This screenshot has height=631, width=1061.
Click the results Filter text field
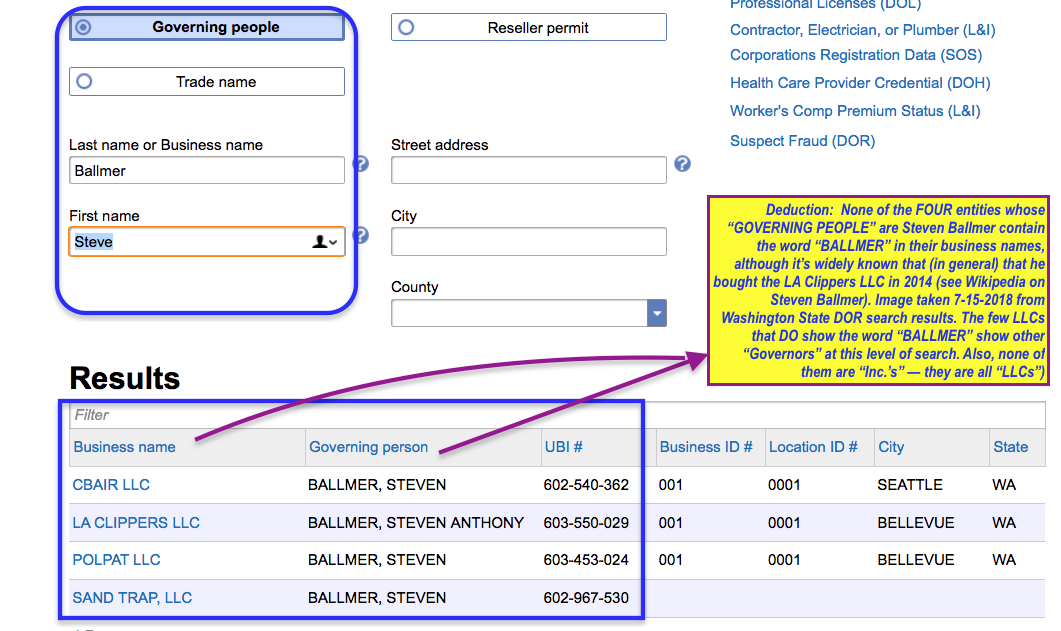[350, 415]
